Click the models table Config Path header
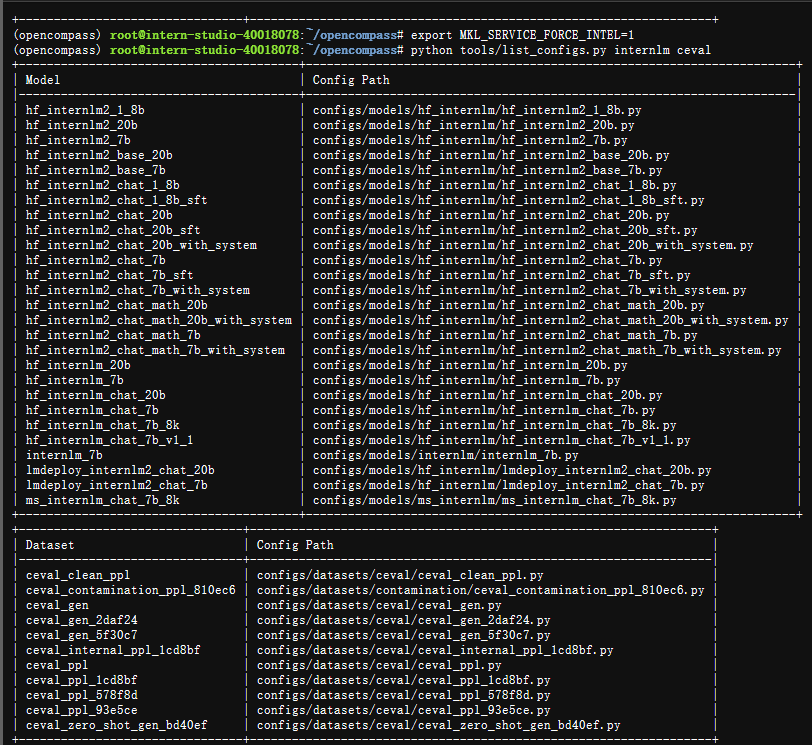 coord(351,79)
